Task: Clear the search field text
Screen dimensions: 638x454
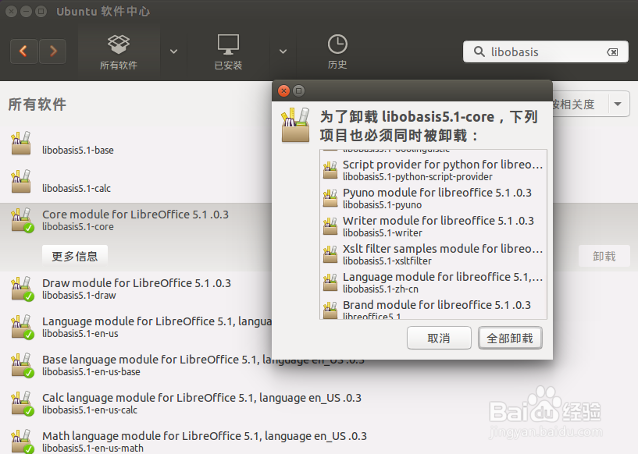Action: click(612, 52)
